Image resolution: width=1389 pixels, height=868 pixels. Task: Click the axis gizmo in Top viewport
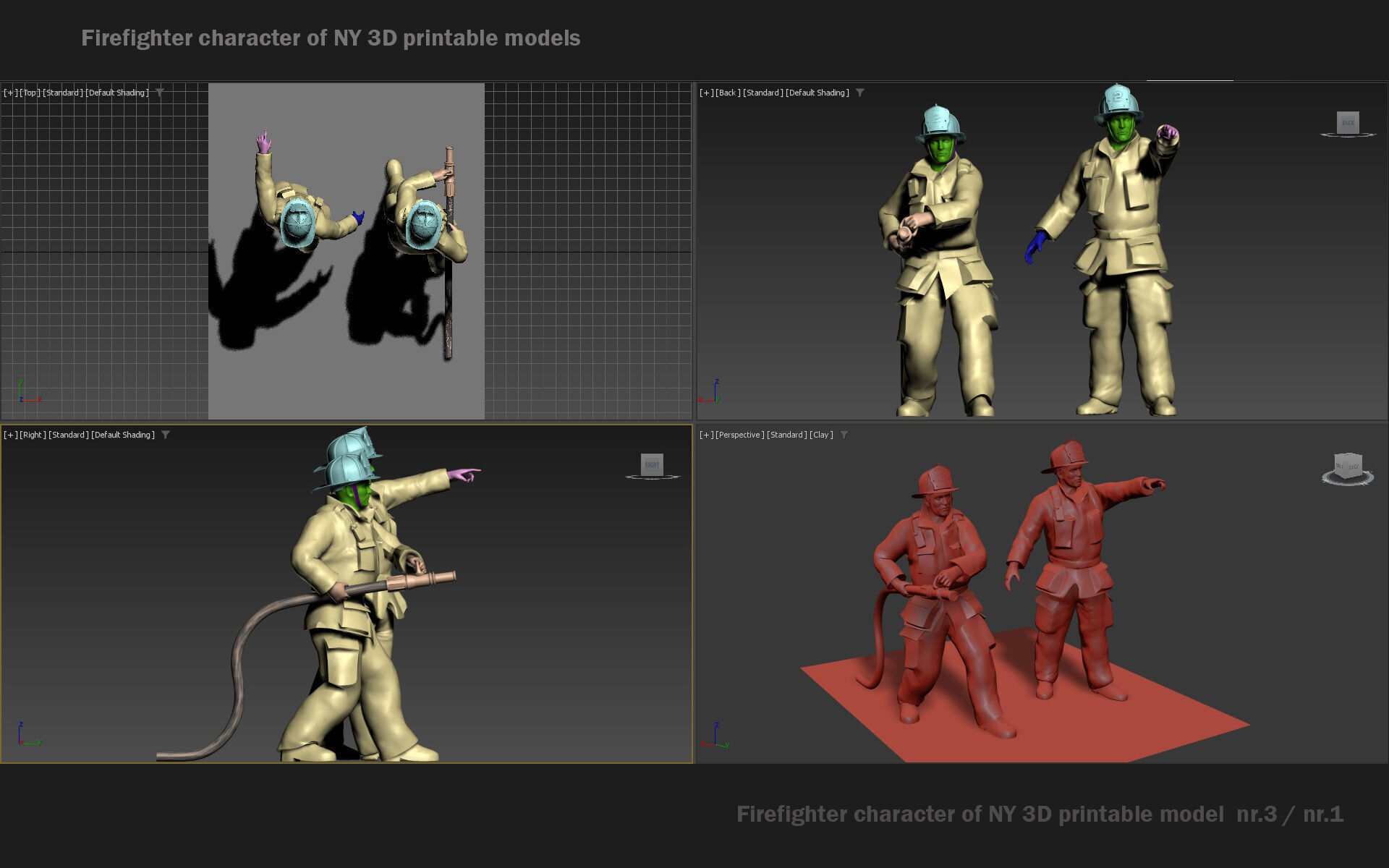29,391
